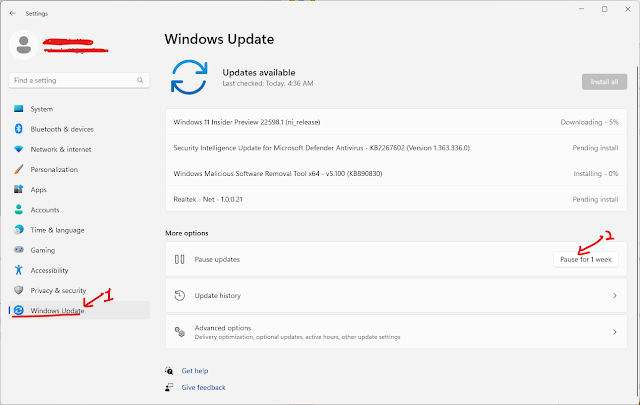Click the Windows 11 Insider Preview 22598.1 update
Screen dimensions: 640x405
[396, 122]
